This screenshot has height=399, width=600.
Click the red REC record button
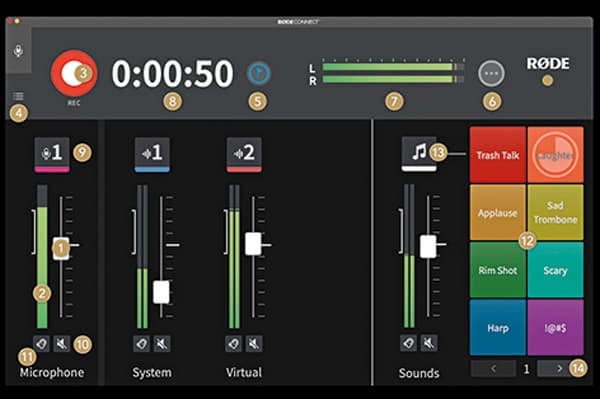click(x=74, y=73)
